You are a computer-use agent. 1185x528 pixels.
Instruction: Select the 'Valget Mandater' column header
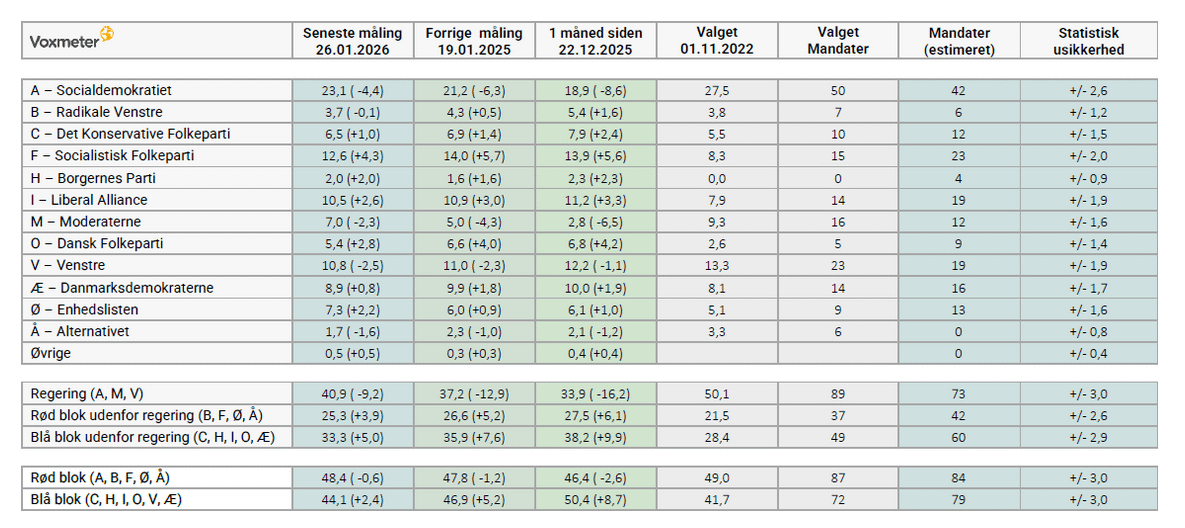[x=838, y=41]
